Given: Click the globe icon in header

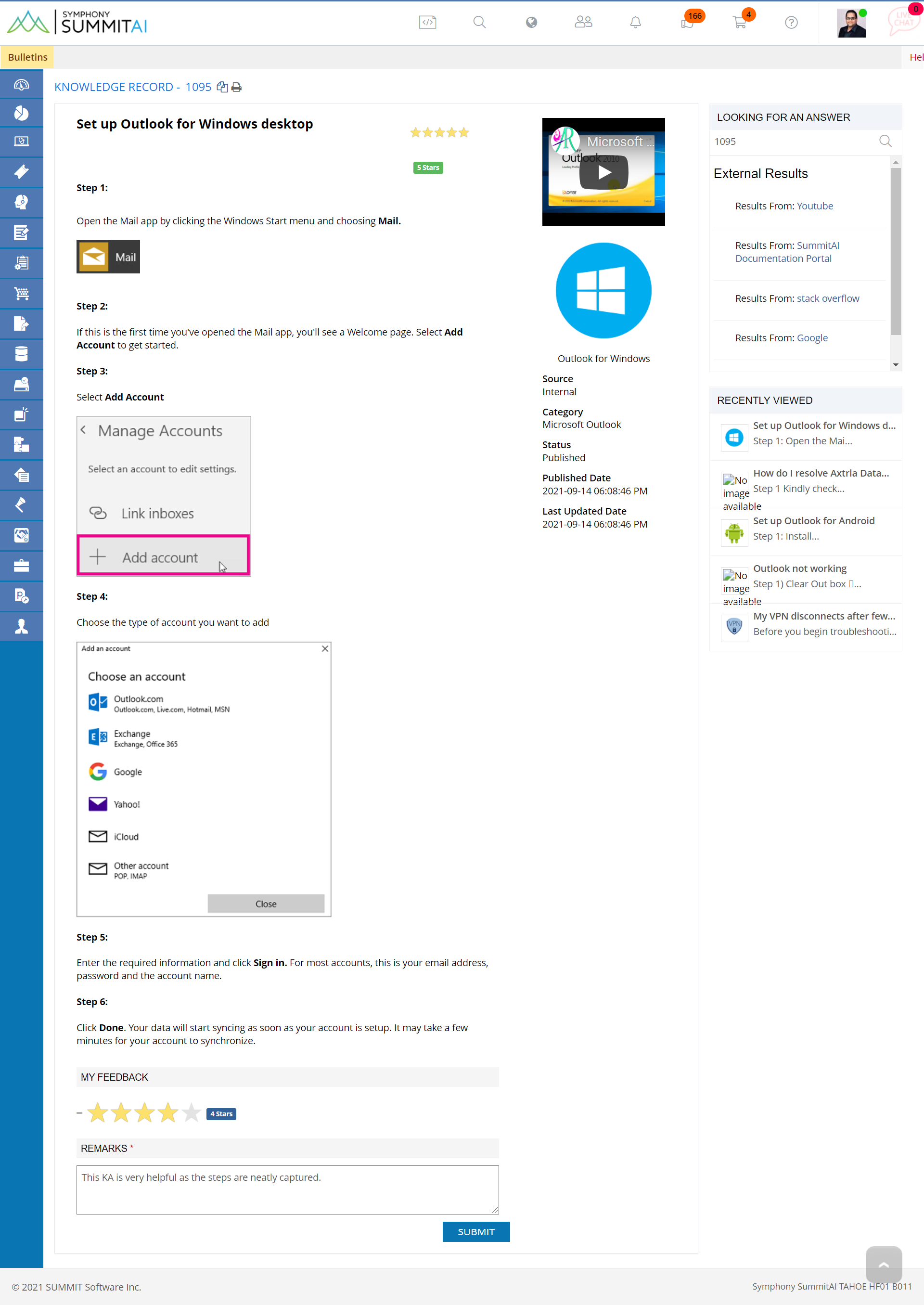Looking at the screenshot, I should (531, 22).
